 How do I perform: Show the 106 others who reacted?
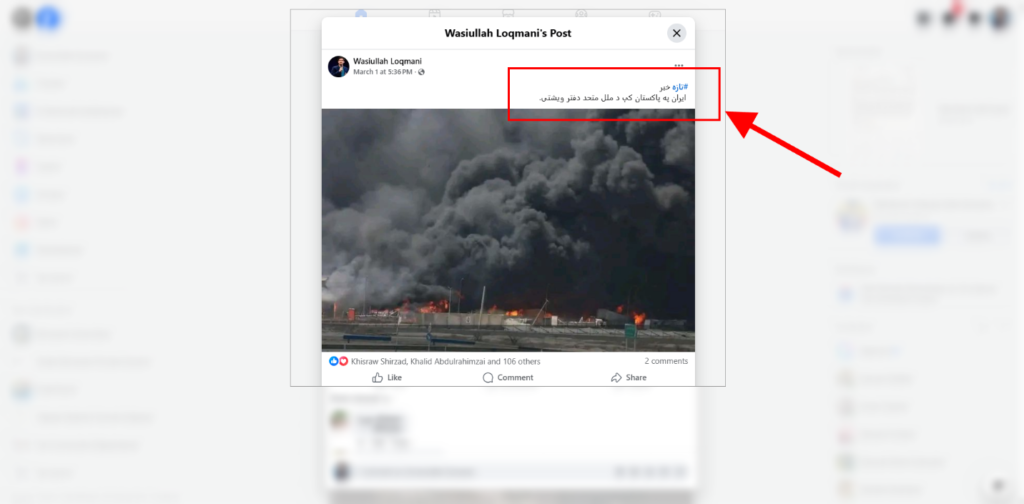click(521, 361)
